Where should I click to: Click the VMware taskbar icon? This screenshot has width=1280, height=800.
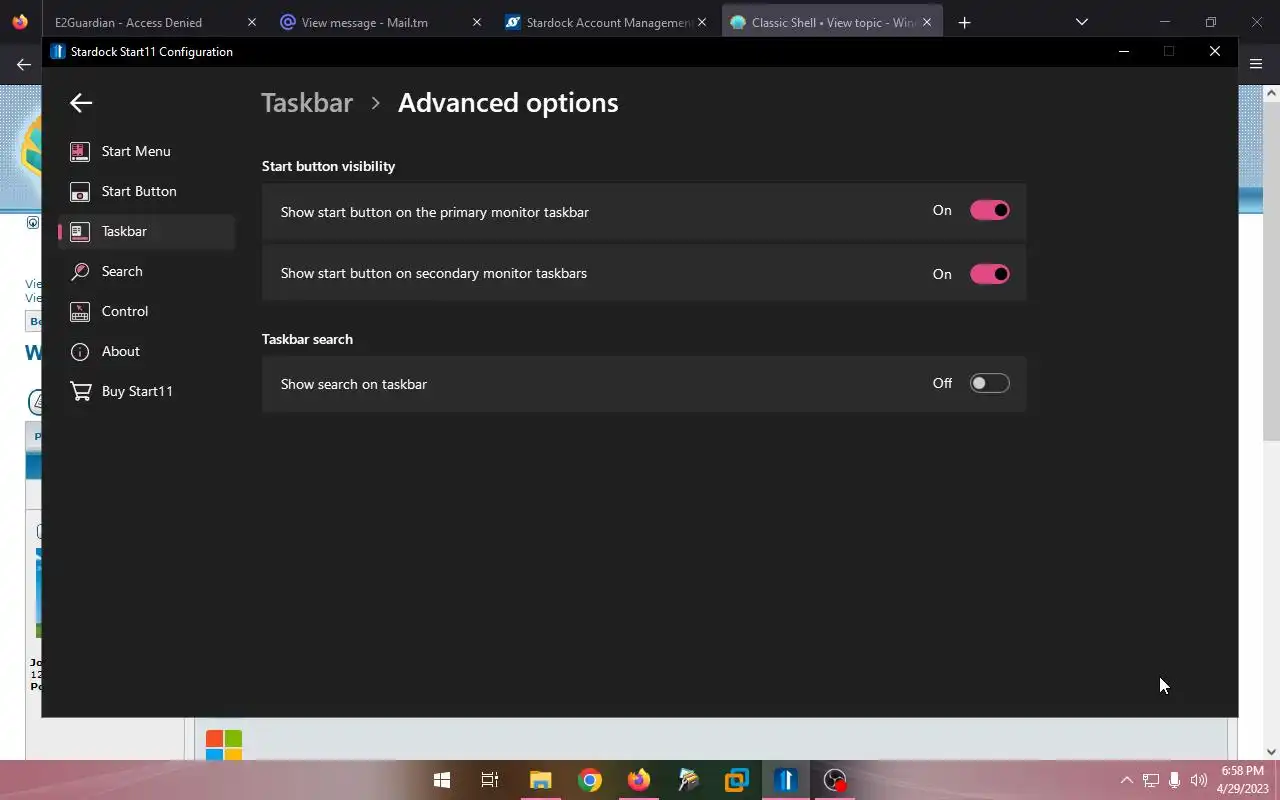(x=737, y=780)
